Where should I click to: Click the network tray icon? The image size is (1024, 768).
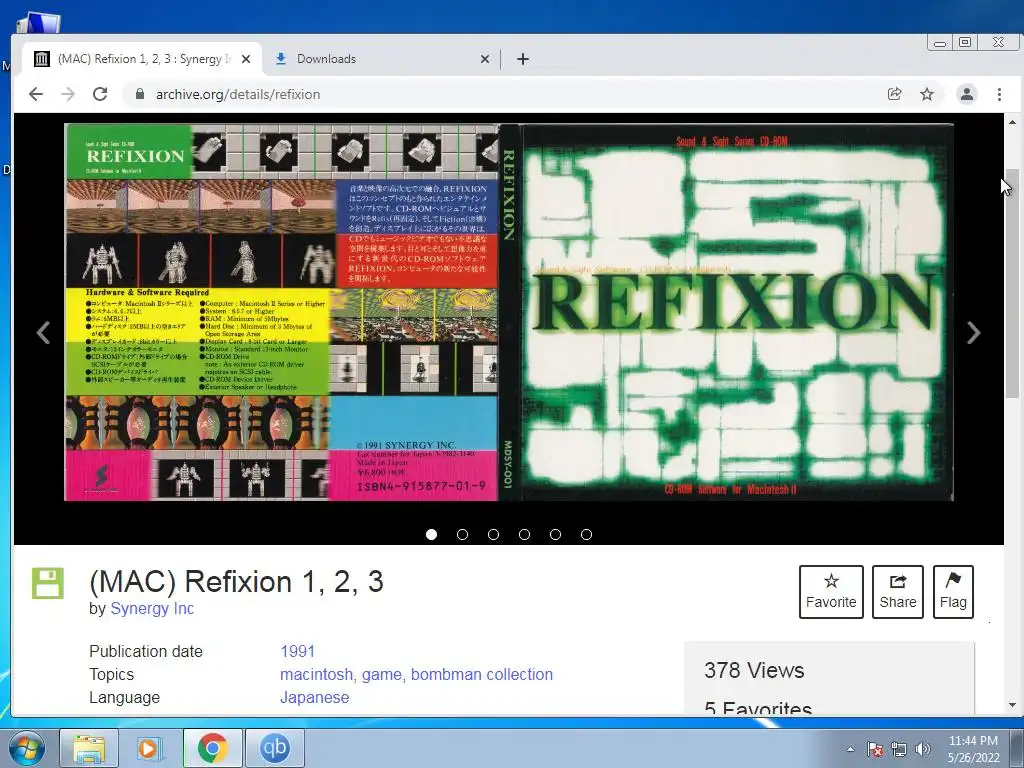[x=899, y=749]
